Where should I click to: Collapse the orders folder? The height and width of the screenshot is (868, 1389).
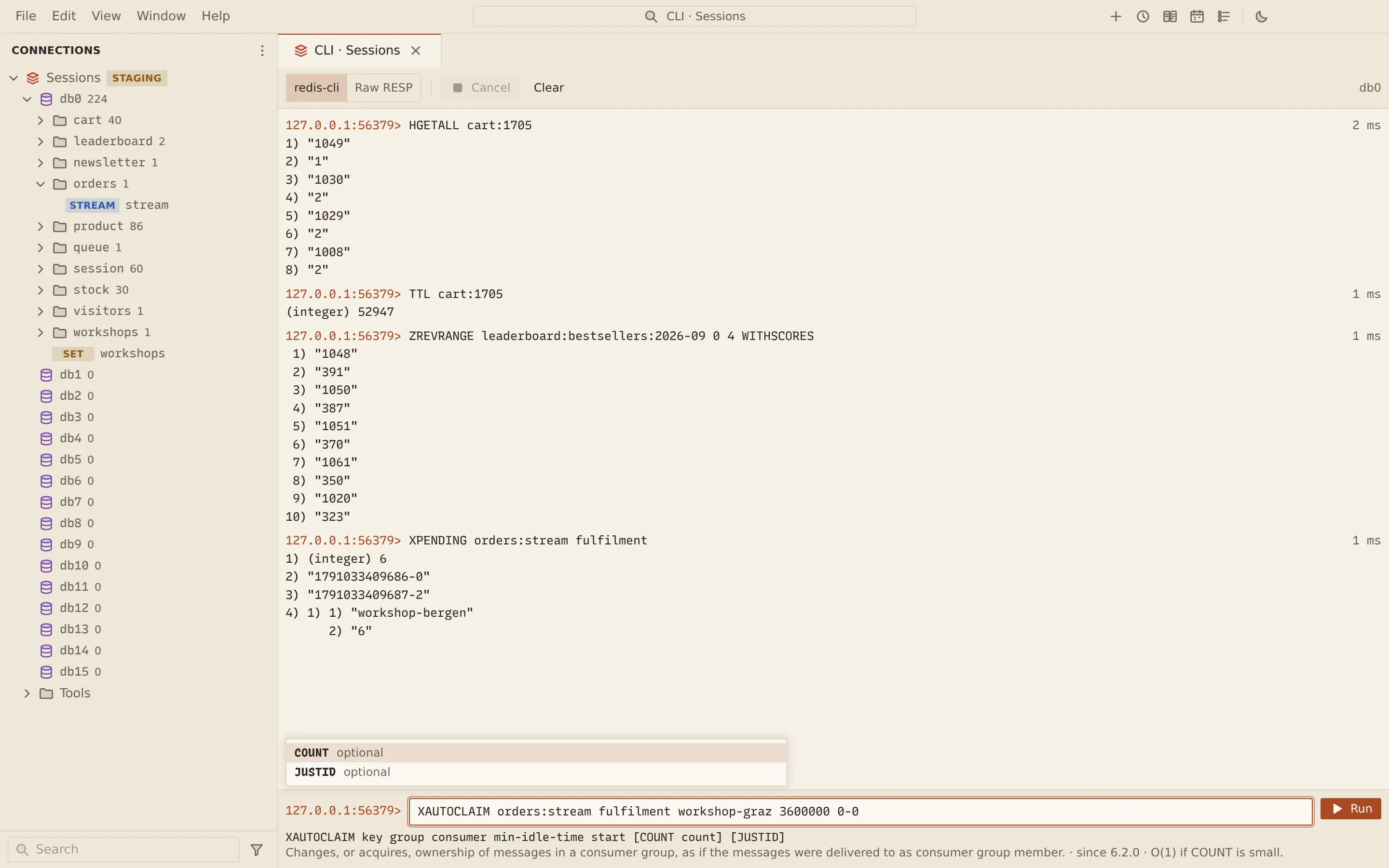pos(40,184)
